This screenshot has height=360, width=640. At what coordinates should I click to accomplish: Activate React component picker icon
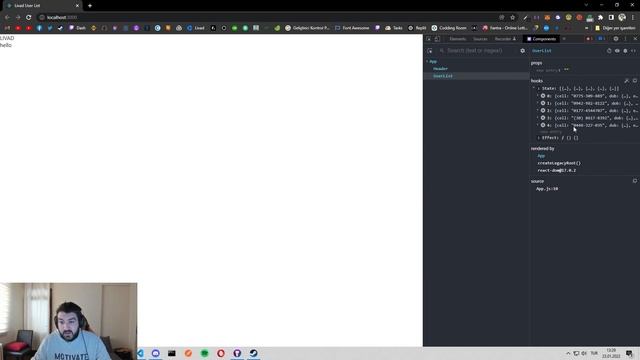[430, 51]
